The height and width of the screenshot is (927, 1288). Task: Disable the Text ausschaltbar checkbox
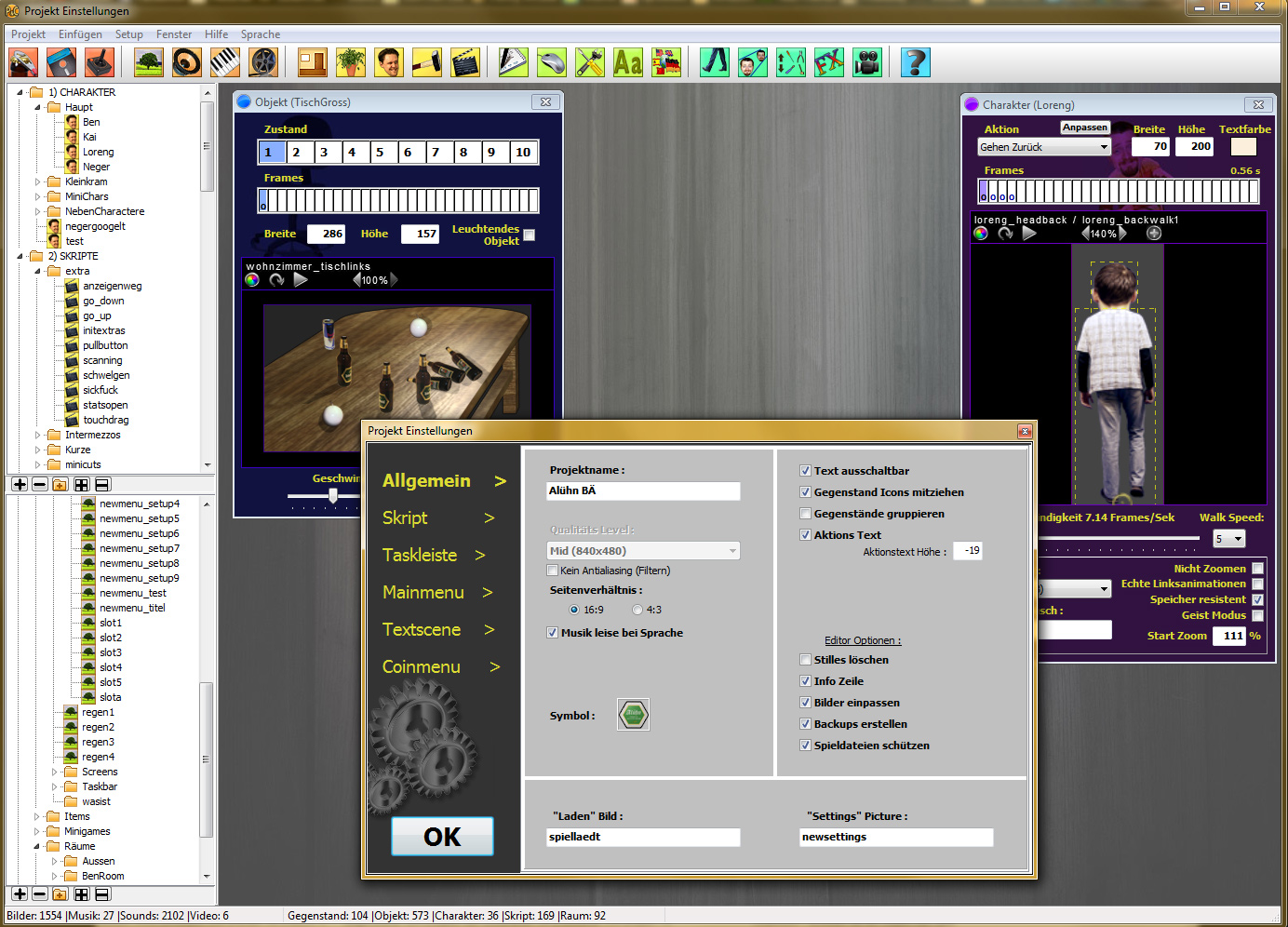pos(806,471)
